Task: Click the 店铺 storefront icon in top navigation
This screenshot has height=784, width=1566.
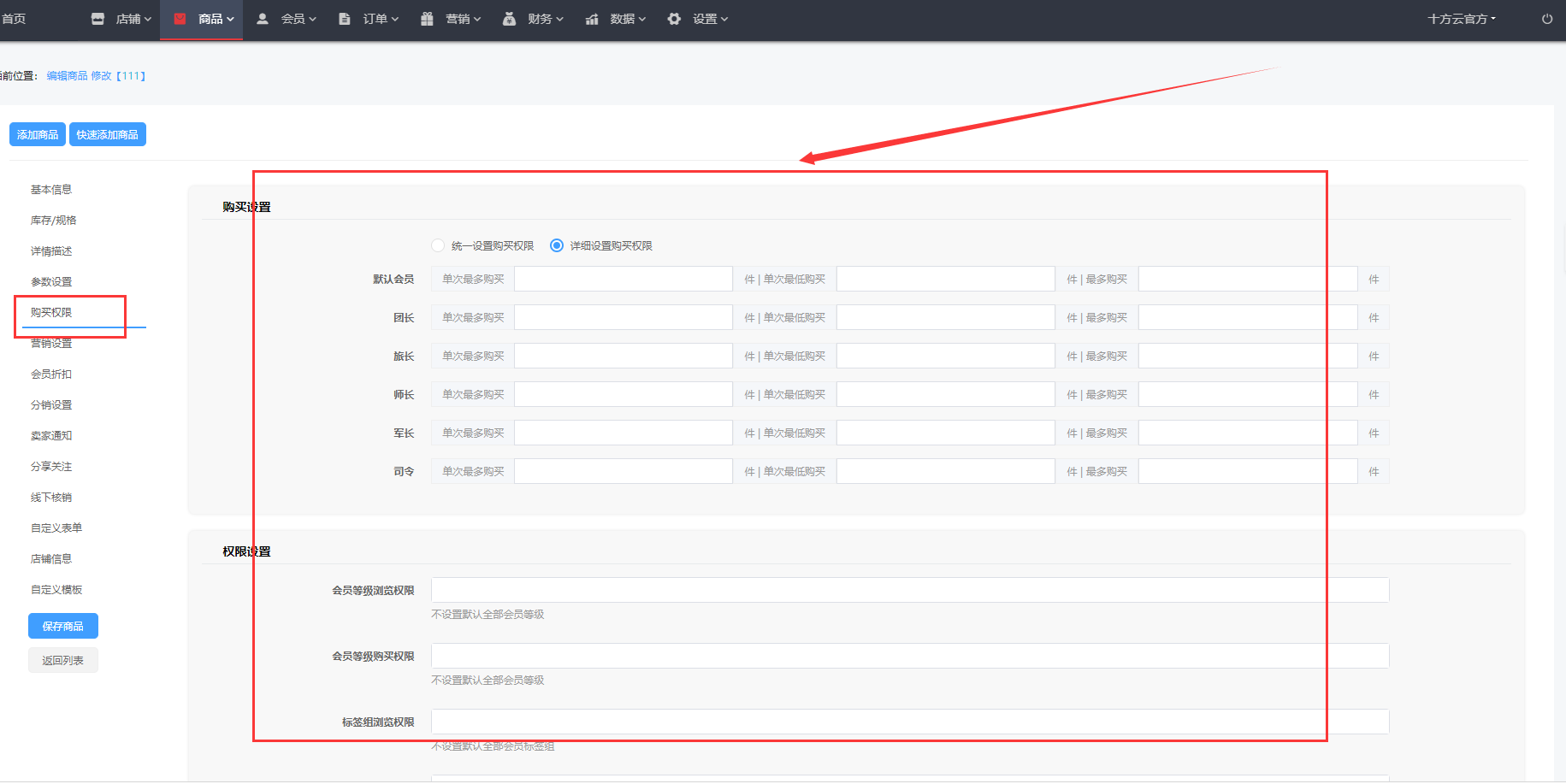Action: pyautogui.click(x=98, y=19)
